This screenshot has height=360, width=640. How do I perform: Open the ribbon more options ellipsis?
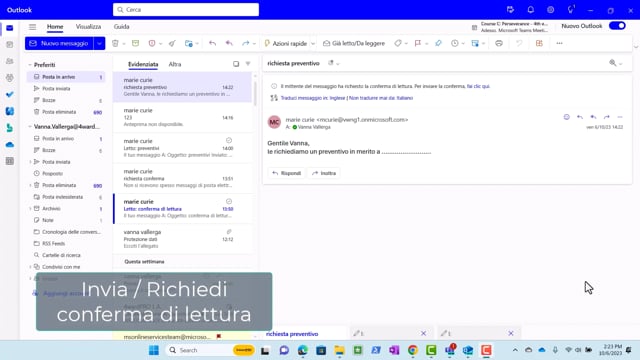click(560, 43)
